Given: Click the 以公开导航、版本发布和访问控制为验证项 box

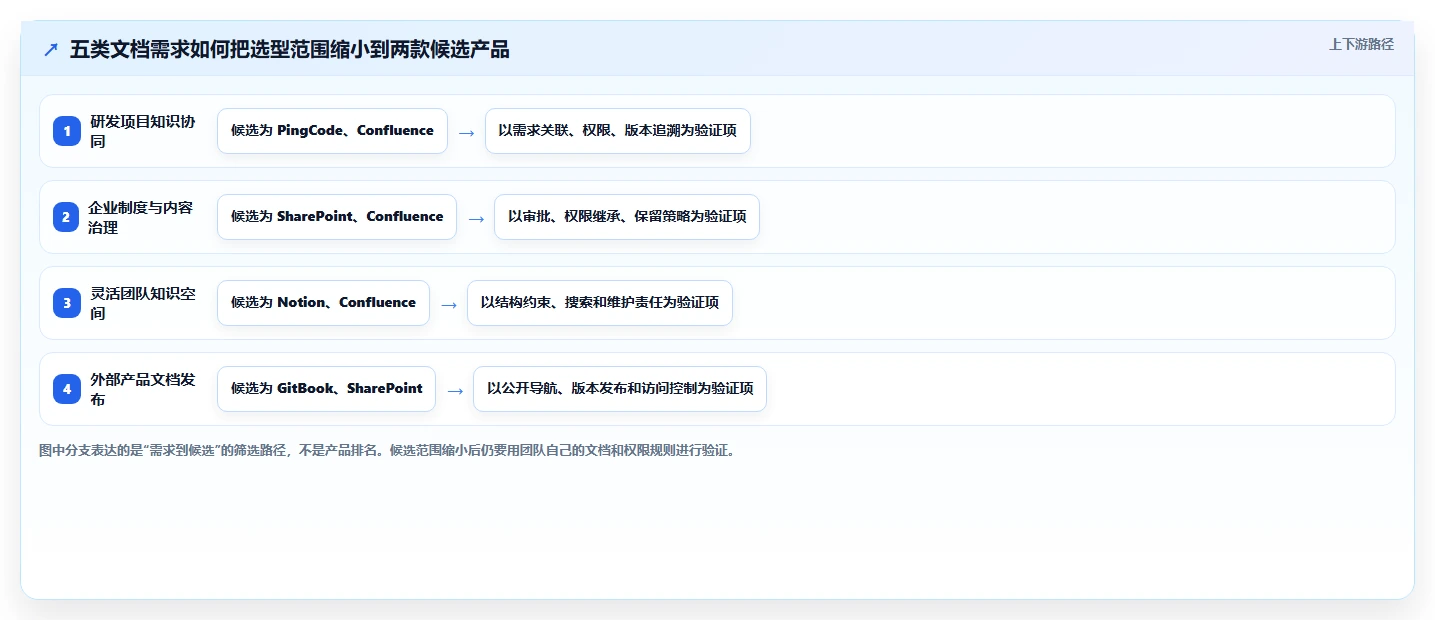Looking at the screenshot, I should tap(620, 389).
